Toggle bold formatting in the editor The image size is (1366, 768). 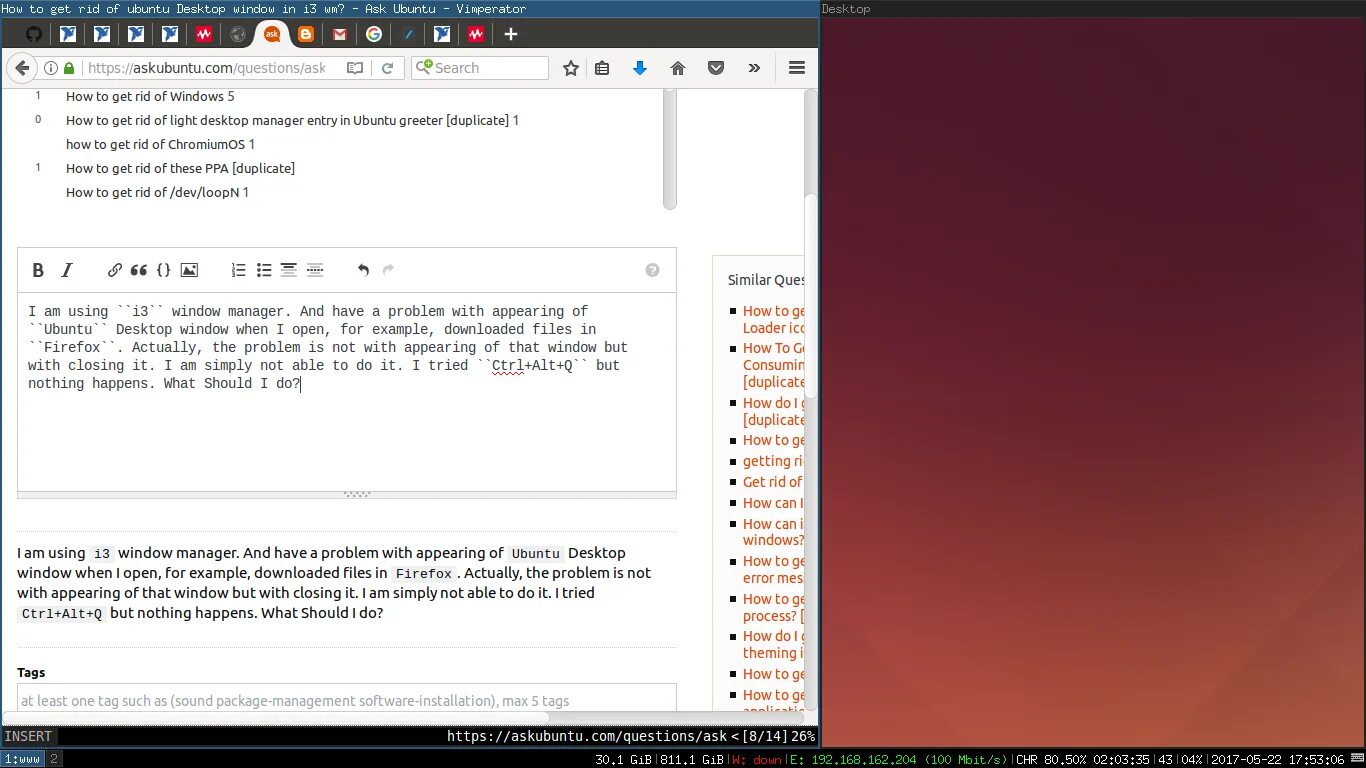38,270
